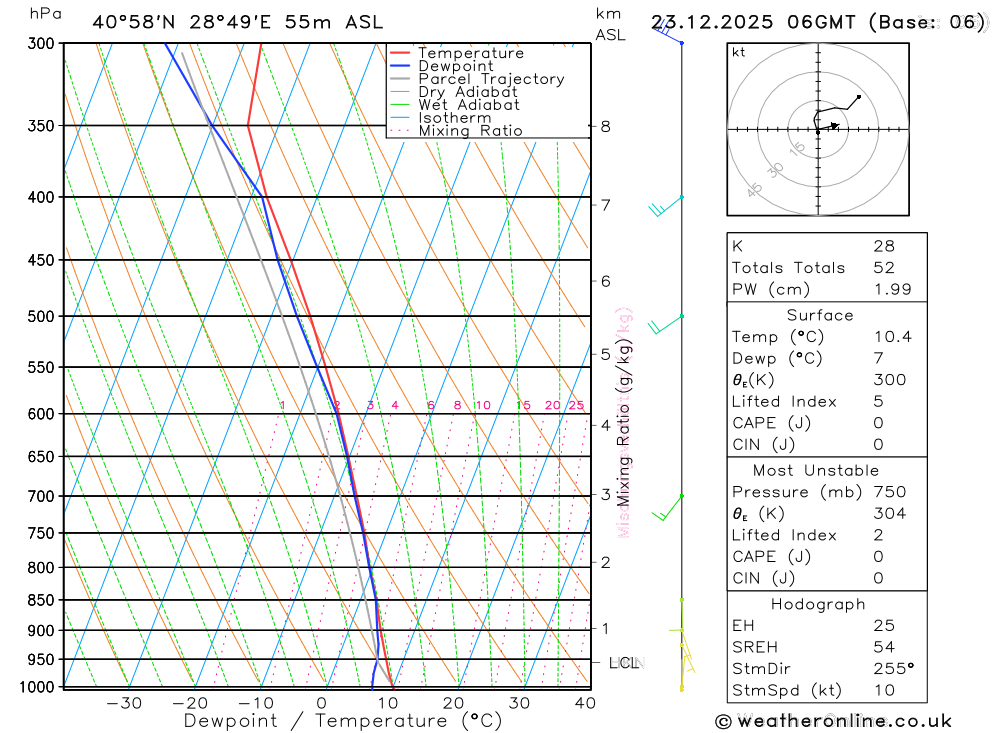
Task: Click the hodograph storm motion arrowhead
Action: click(835, 126)
